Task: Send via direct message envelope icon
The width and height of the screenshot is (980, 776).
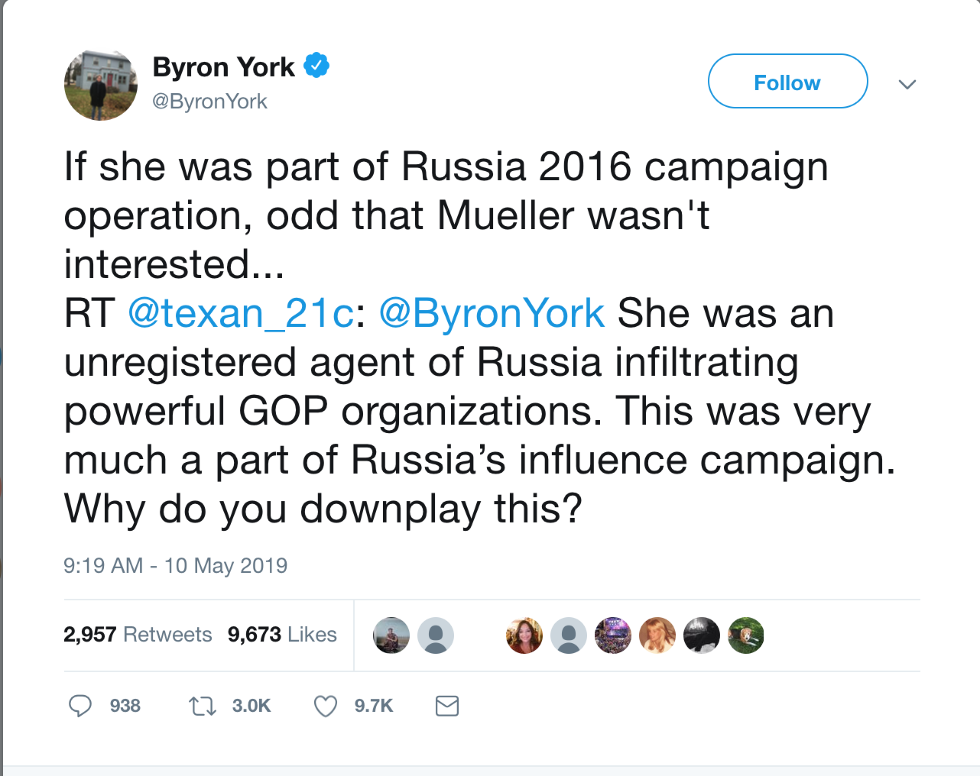Action: (x=447, y=706)
